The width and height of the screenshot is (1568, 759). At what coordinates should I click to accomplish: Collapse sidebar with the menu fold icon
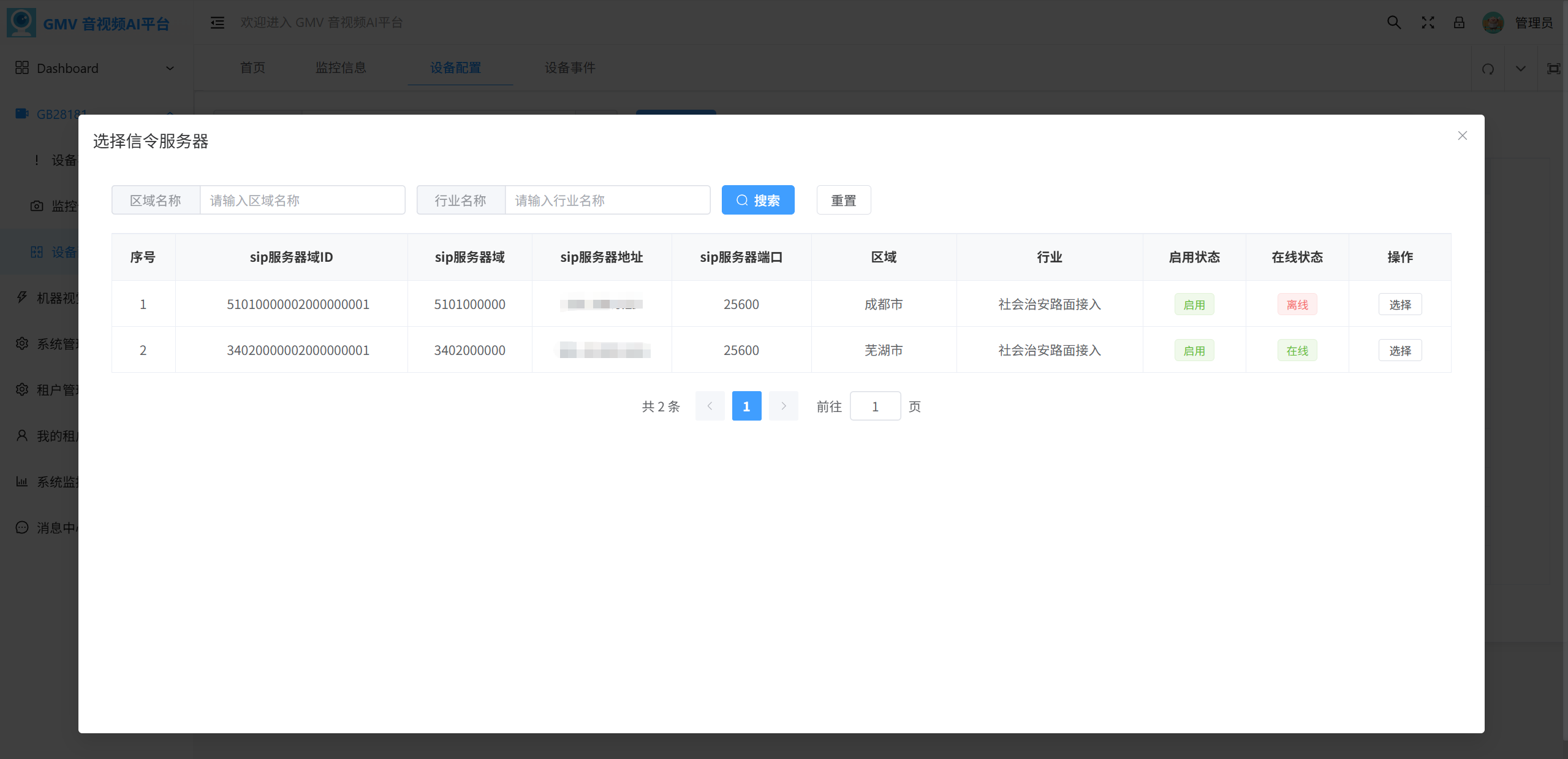[218, 23]
